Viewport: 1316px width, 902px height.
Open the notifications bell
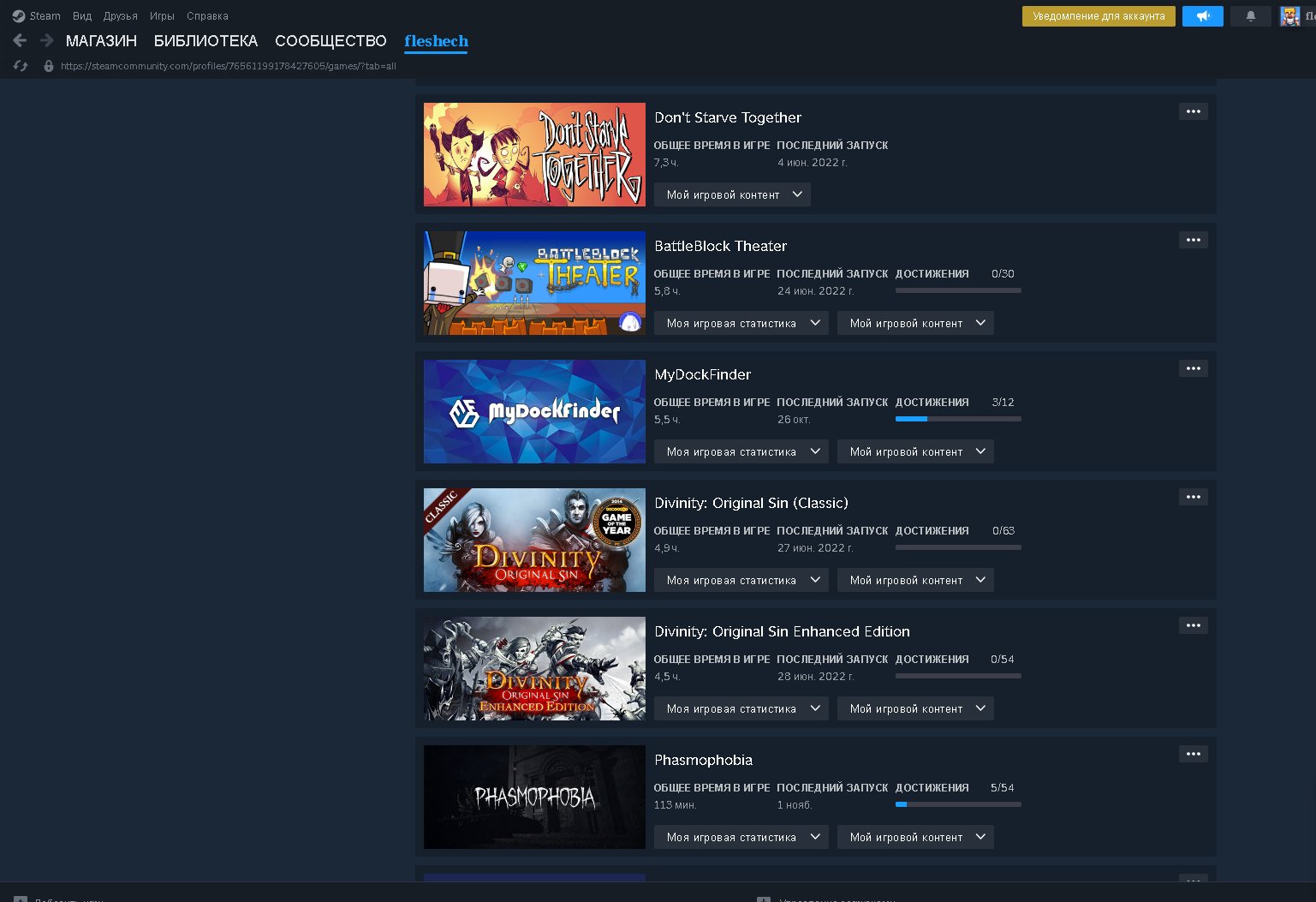tap(1250, 16)
